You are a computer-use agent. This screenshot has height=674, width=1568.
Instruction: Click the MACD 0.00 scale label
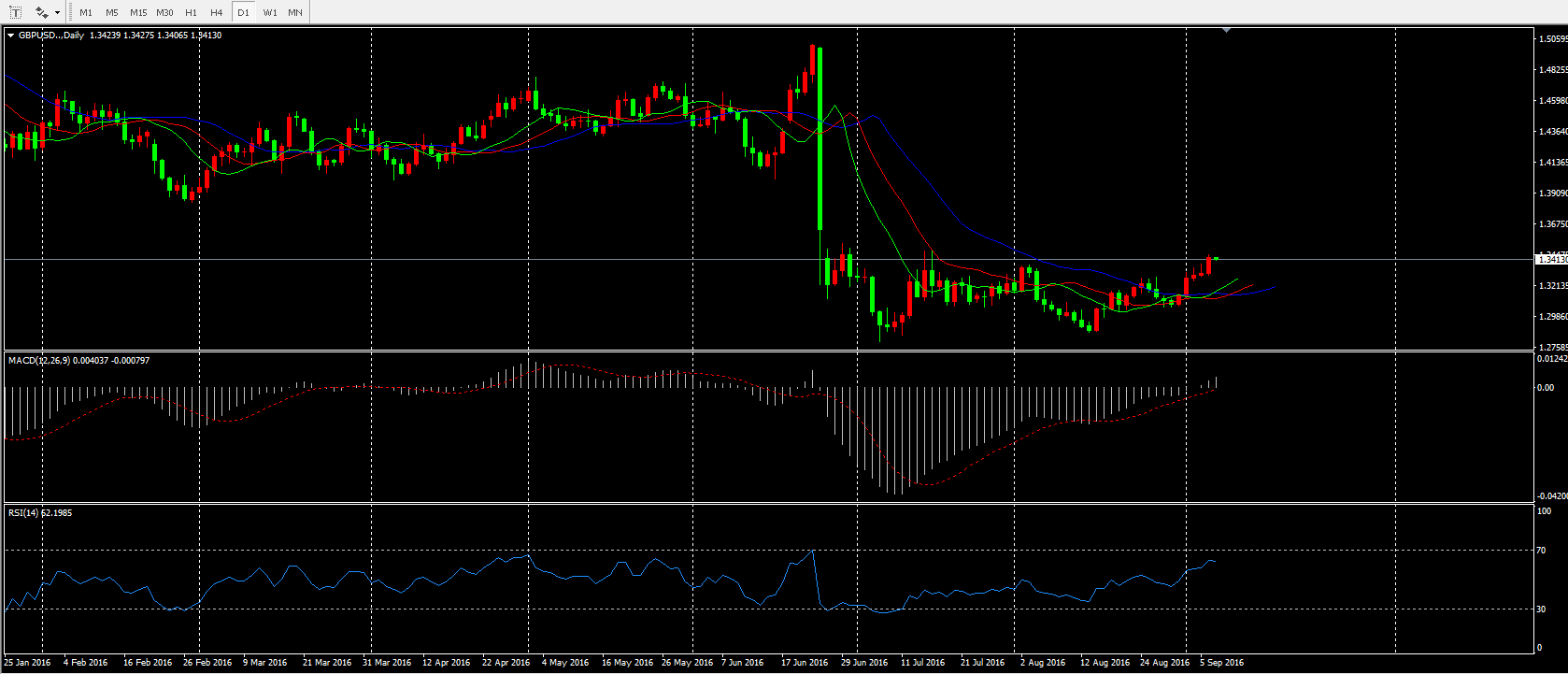pyautogui.click(x=1546, y=387)
